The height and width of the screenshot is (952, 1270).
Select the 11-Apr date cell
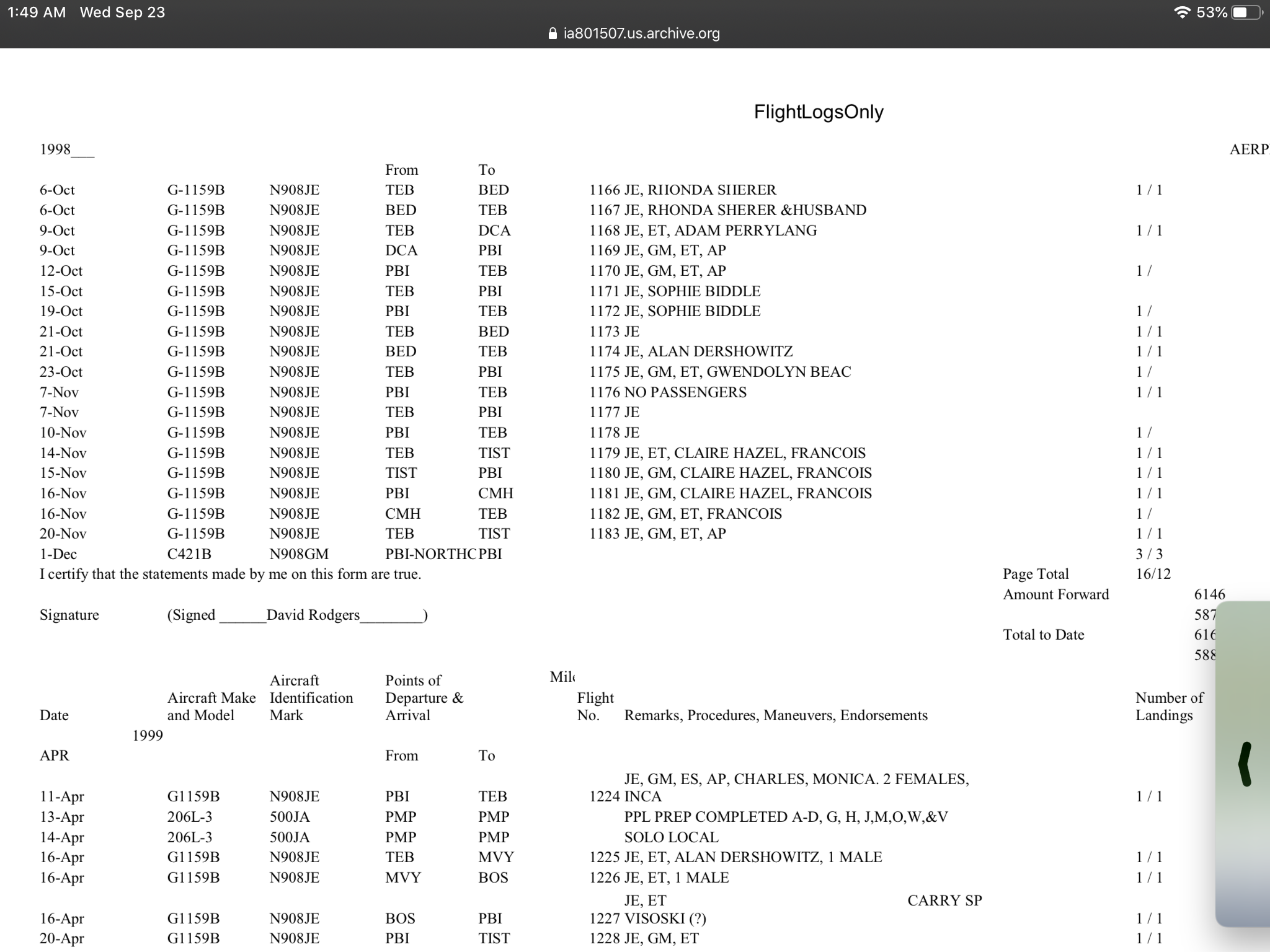62,796
